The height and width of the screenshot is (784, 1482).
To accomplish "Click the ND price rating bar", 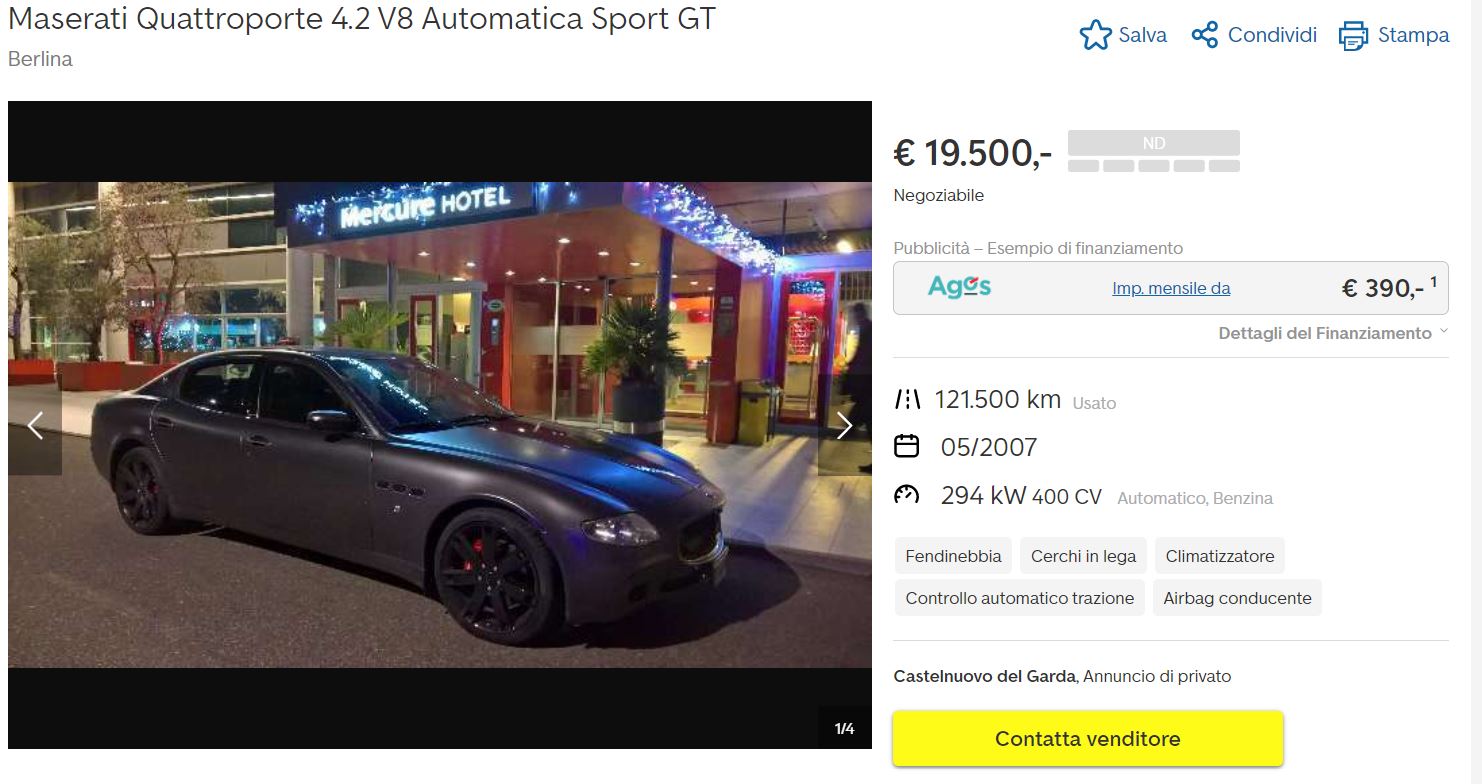I will [x=1154, y=151].
